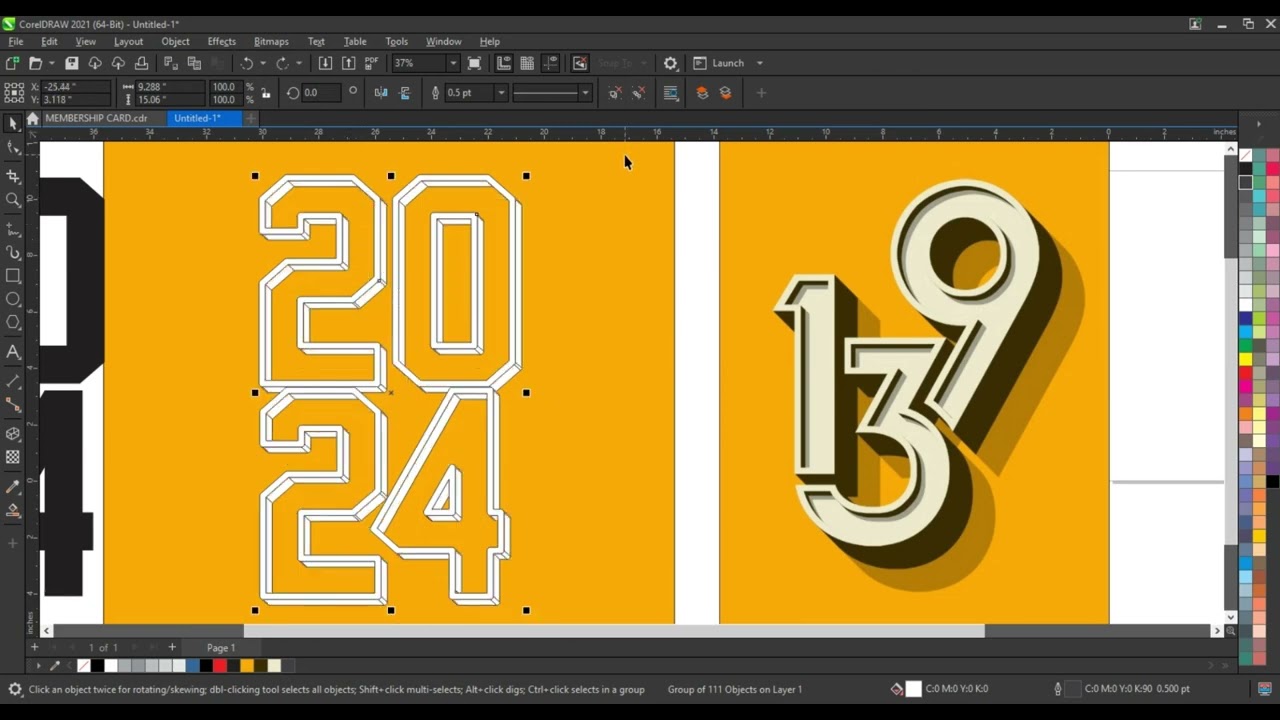Select the Polygon tool
This screenshot has width=1280, height=720.
point(13,322)
